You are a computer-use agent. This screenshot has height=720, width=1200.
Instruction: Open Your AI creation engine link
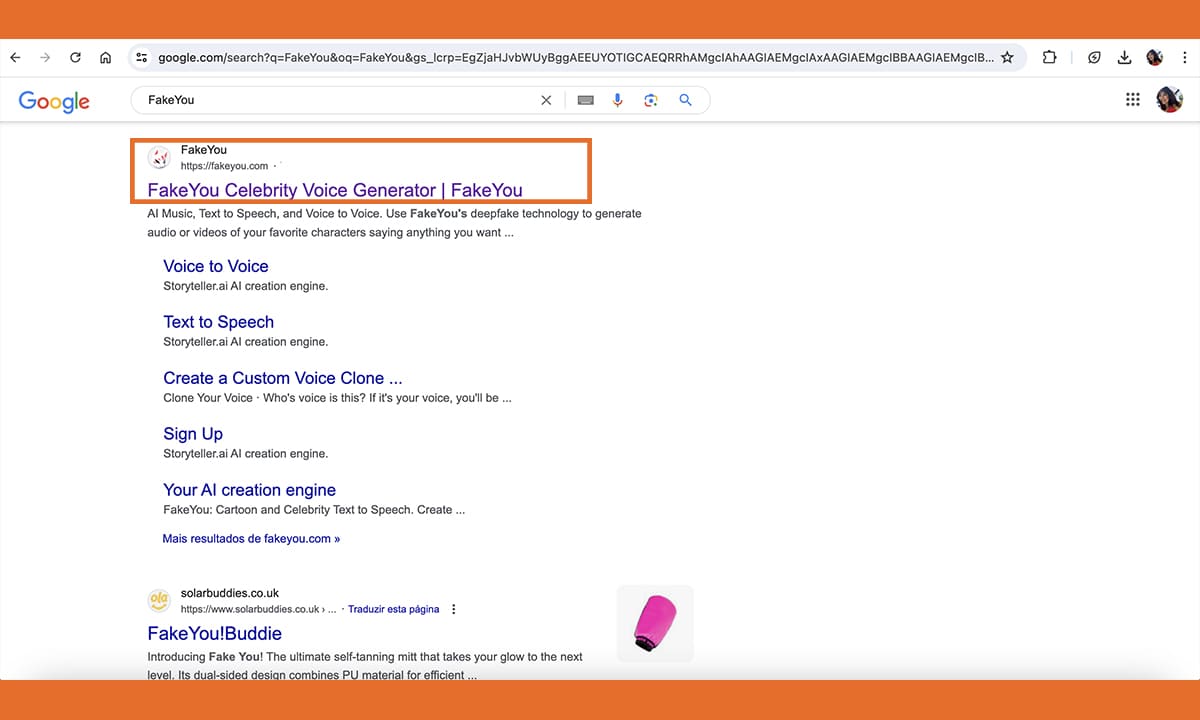[x=249, y=490]
